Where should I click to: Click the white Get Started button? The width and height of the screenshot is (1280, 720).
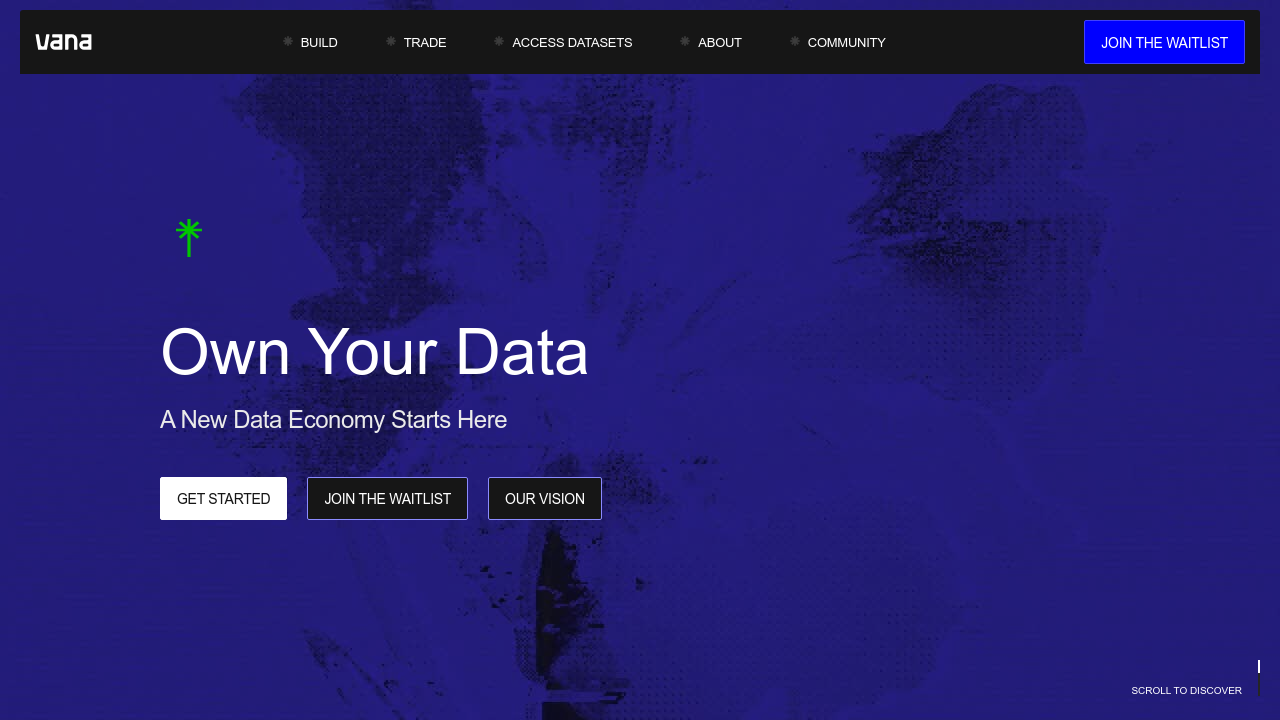223,498
